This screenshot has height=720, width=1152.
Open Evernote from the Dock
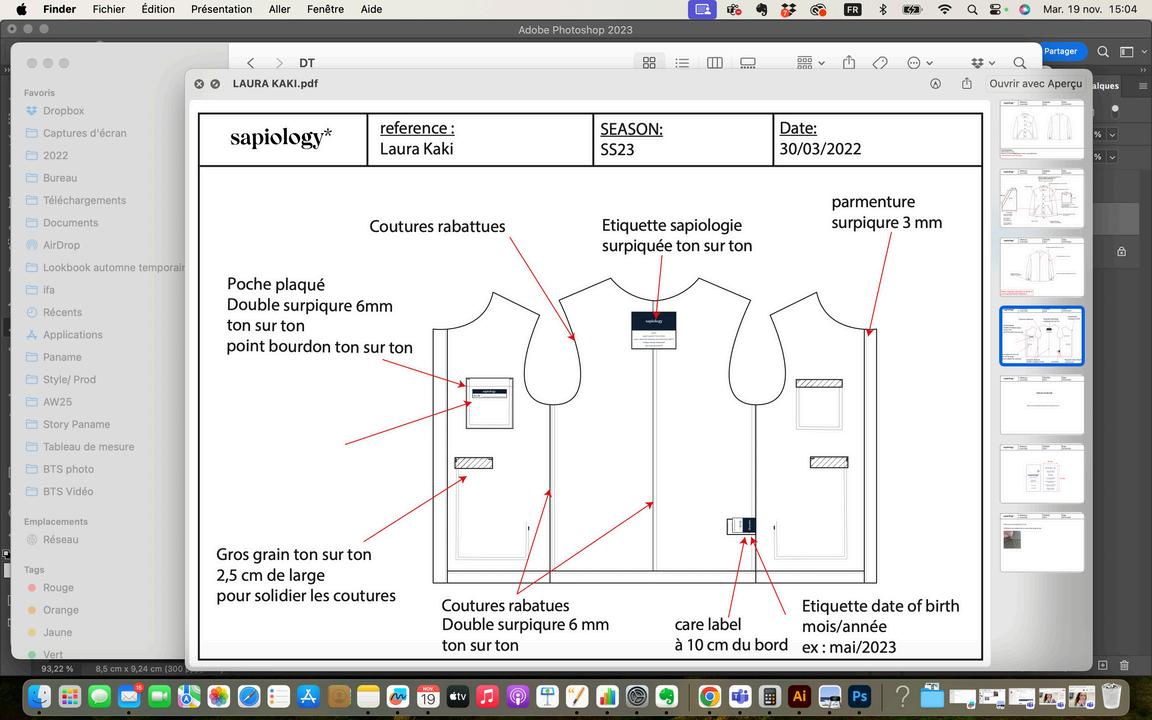(x=666, y=696)
